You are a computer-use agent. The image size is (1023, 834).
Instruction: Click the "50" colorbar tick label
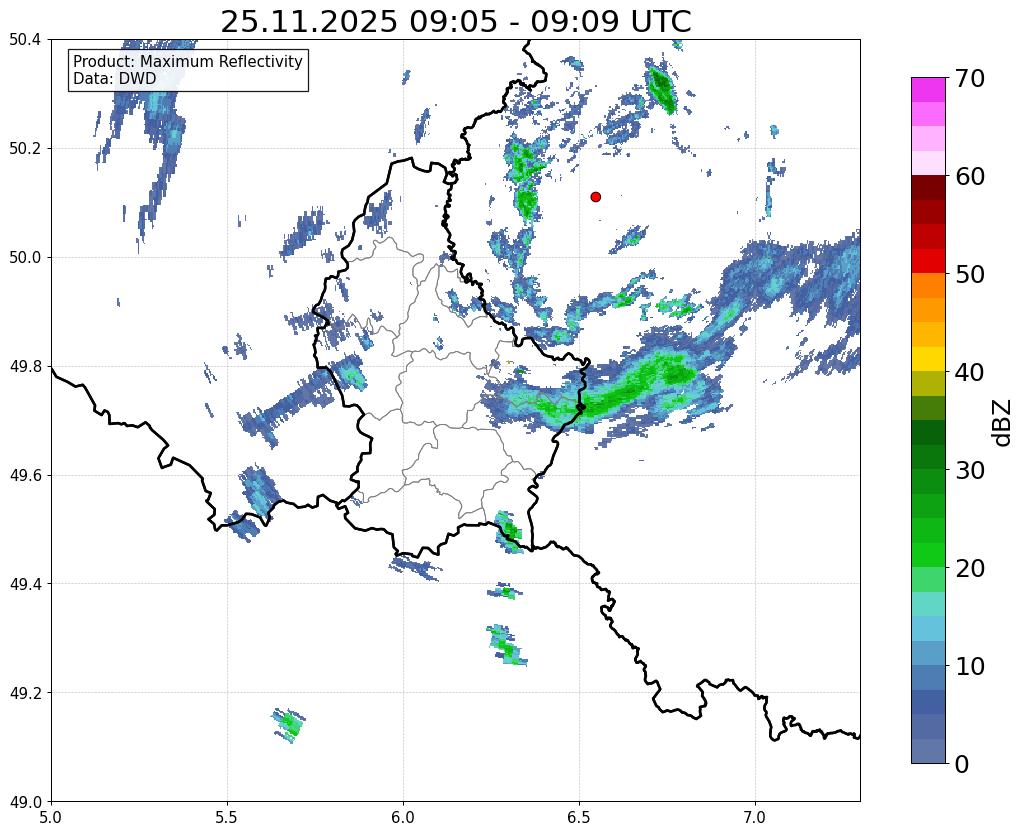click(x=970, y=274)
